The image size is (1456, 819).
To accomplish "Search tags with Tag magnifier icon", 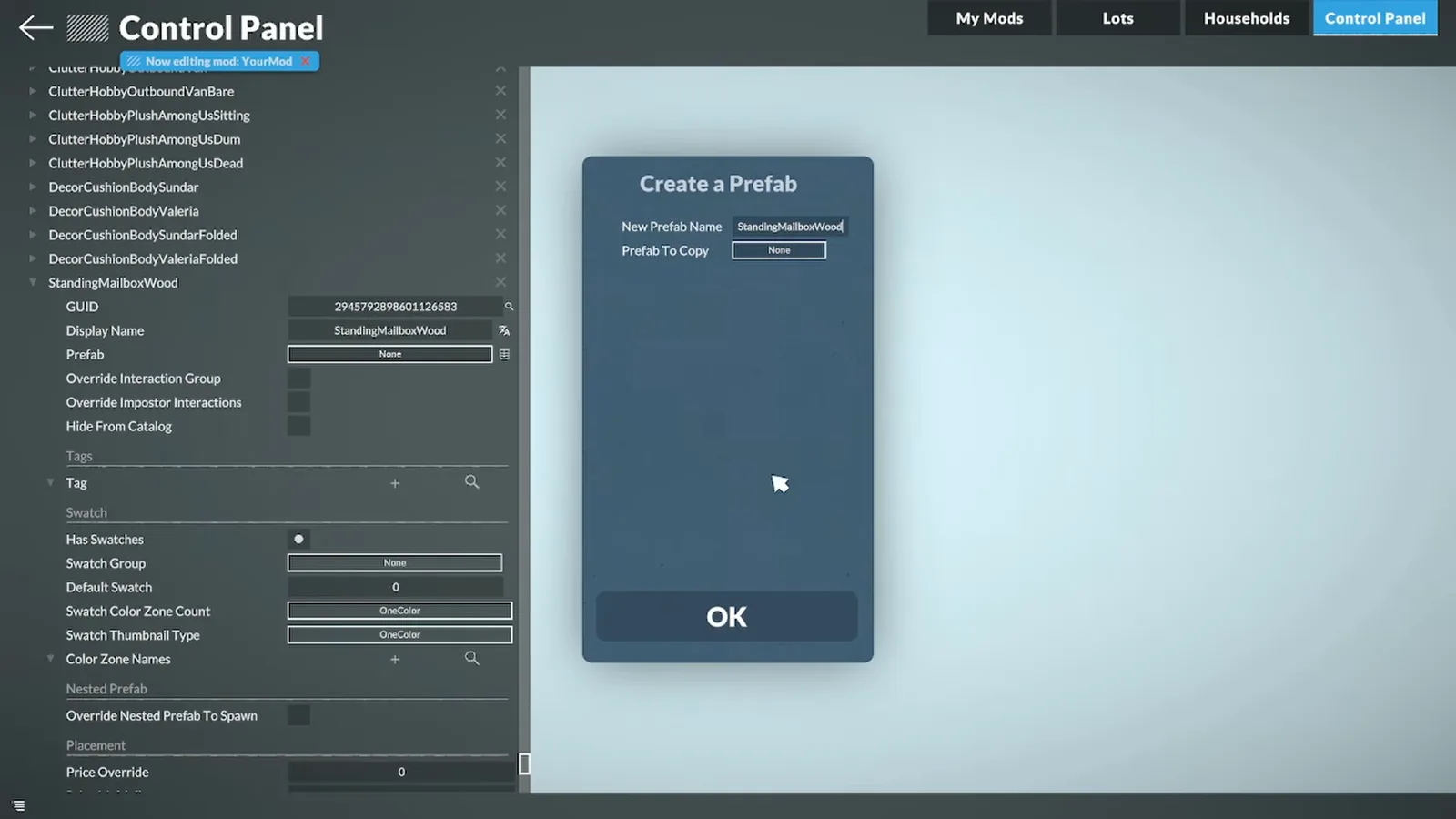I will pyautogui.click(x=471, y=482).
